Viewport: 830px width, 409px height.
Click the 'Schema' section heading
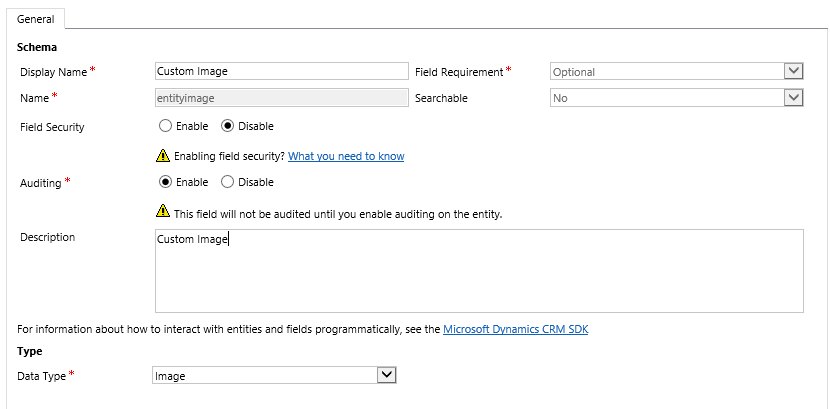click(x=37, y=47)
